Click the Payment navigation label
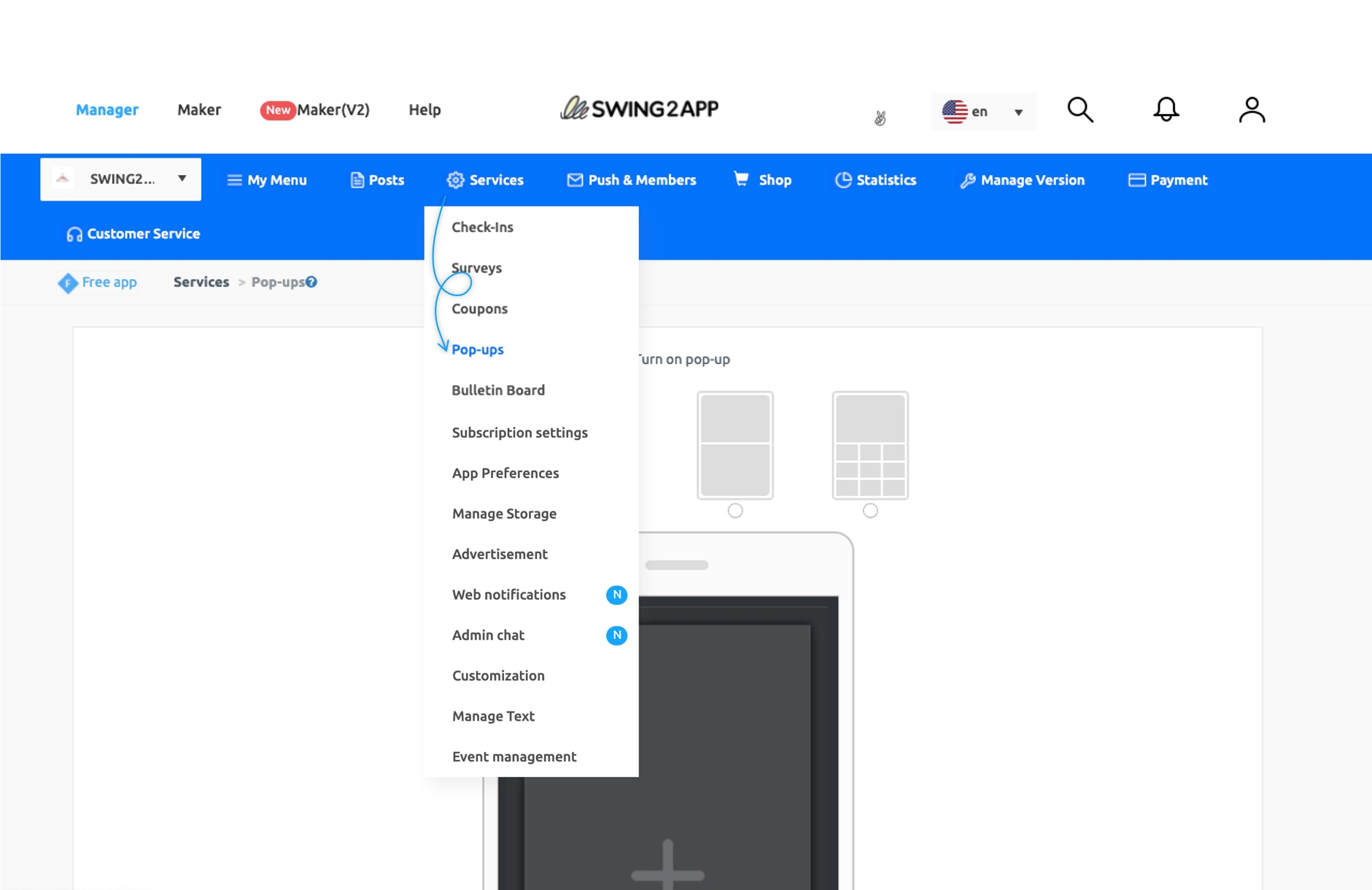1372x890 pixels. click(x=1179, y=180)
